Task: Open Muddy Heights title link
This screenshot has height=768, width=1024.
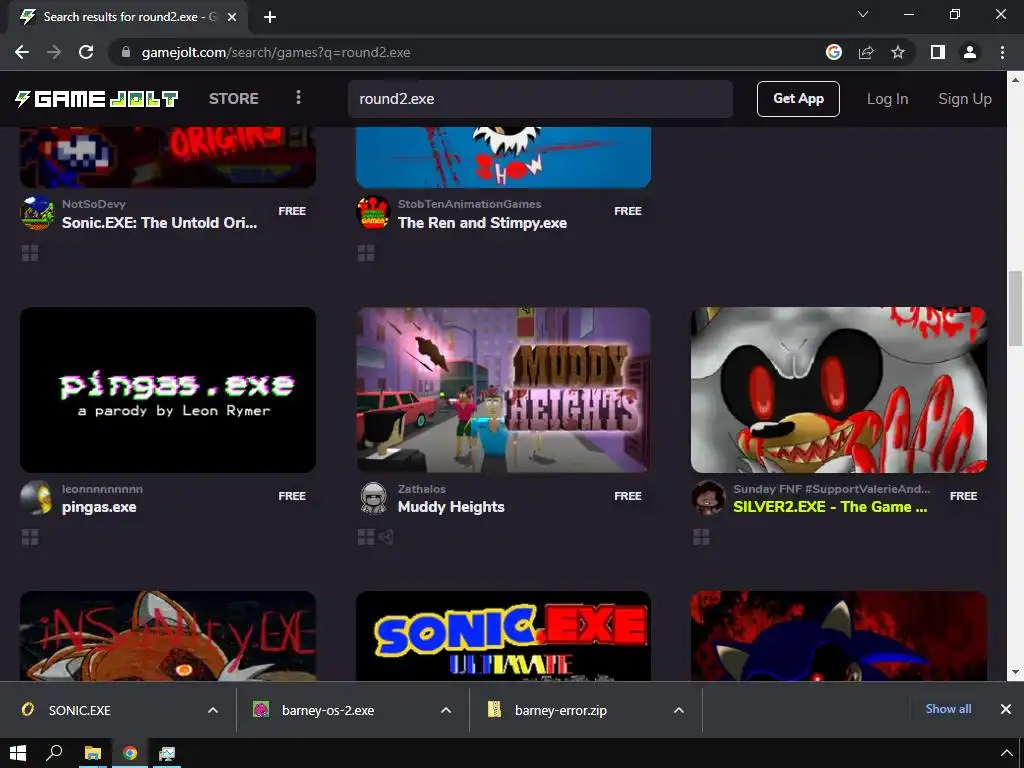Action: [451, 507]
